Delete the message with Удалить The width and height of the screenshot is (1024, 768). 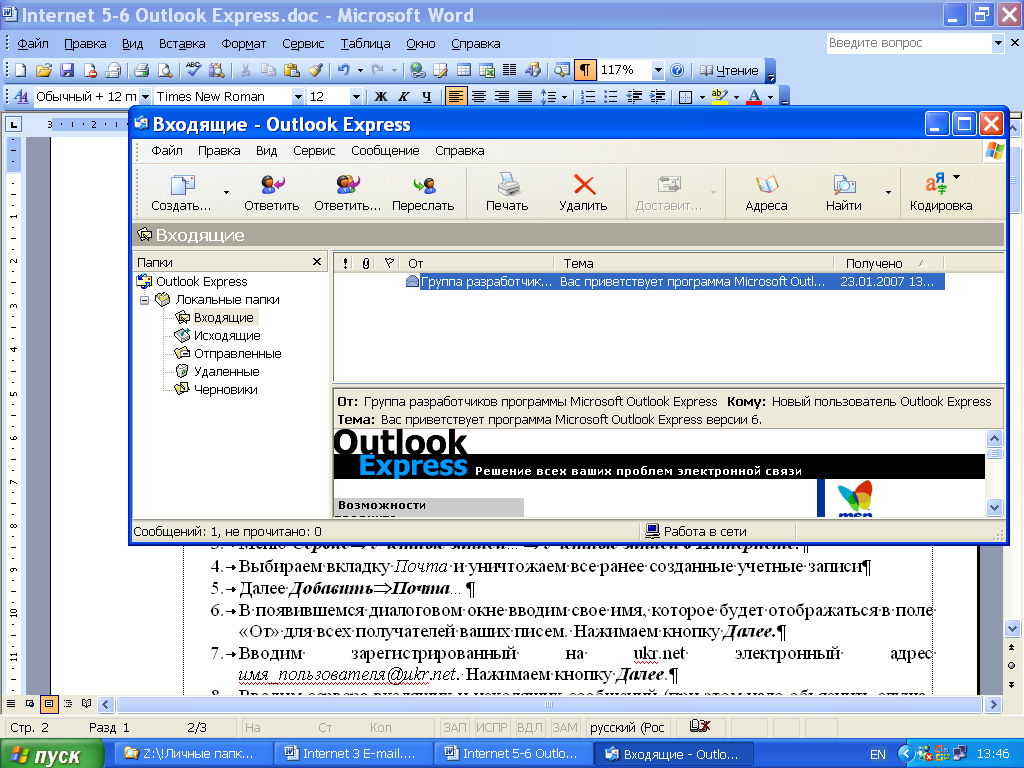point(583,193)
